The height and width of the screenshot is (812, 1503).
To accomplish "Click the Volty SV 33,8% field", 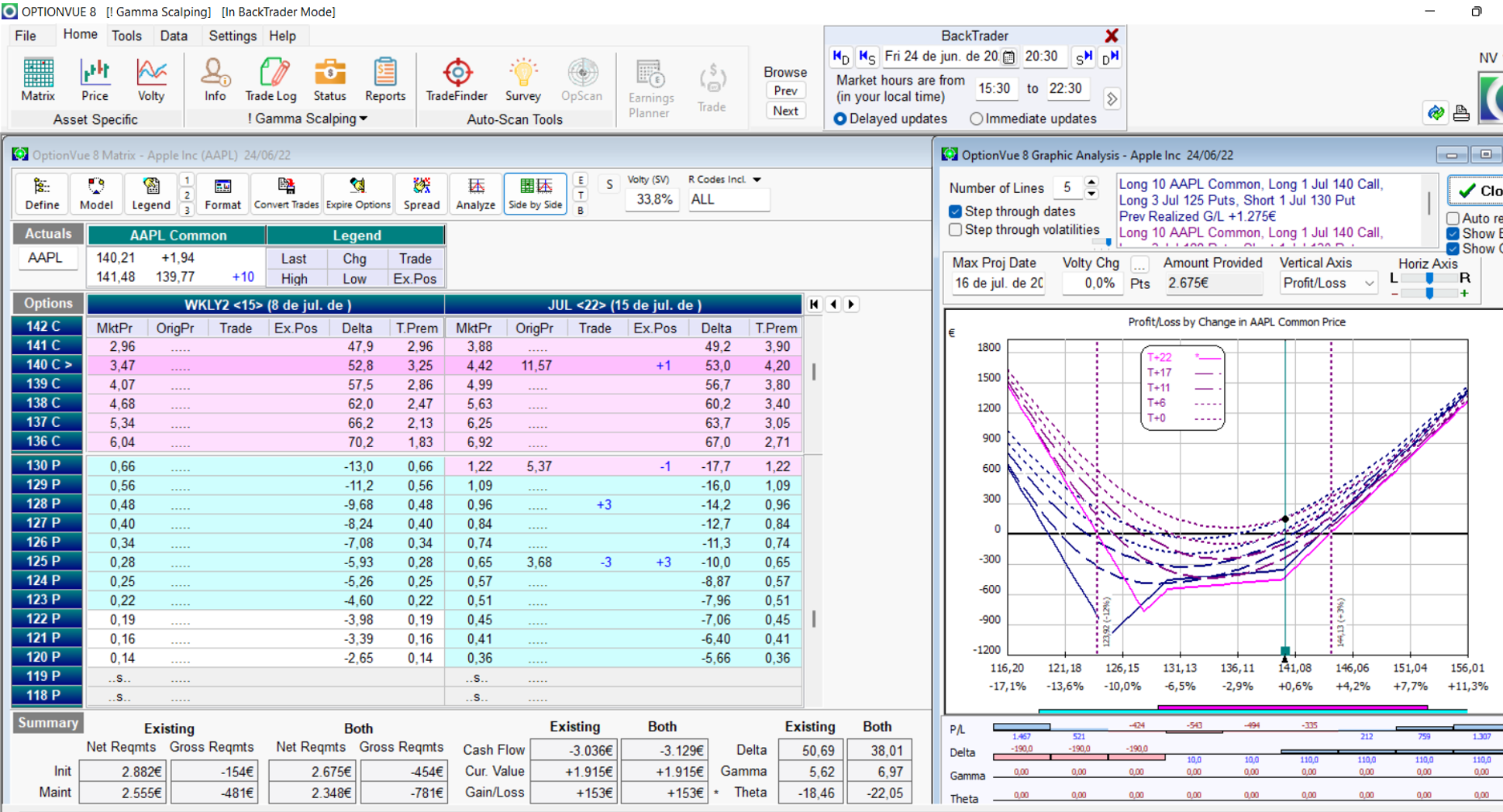I will (x=653, y=199).
